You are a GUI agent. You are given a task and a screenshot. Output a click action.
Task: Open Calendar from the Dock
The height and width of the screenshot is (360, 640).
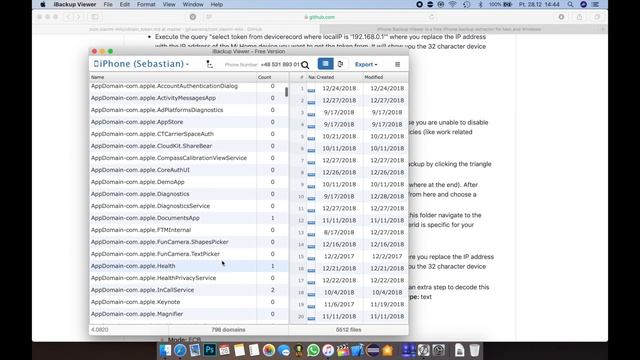[x=224, y=350]
